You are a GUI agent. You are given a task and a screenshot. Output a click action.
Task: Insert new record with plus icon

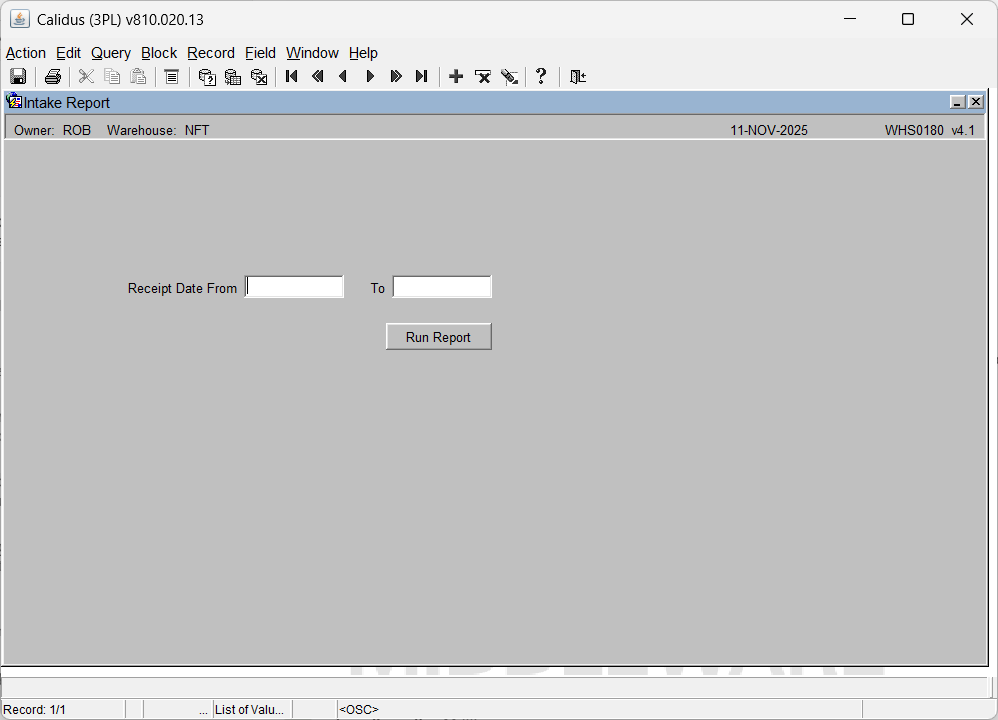pyautogui.click(x=456, y=77)
